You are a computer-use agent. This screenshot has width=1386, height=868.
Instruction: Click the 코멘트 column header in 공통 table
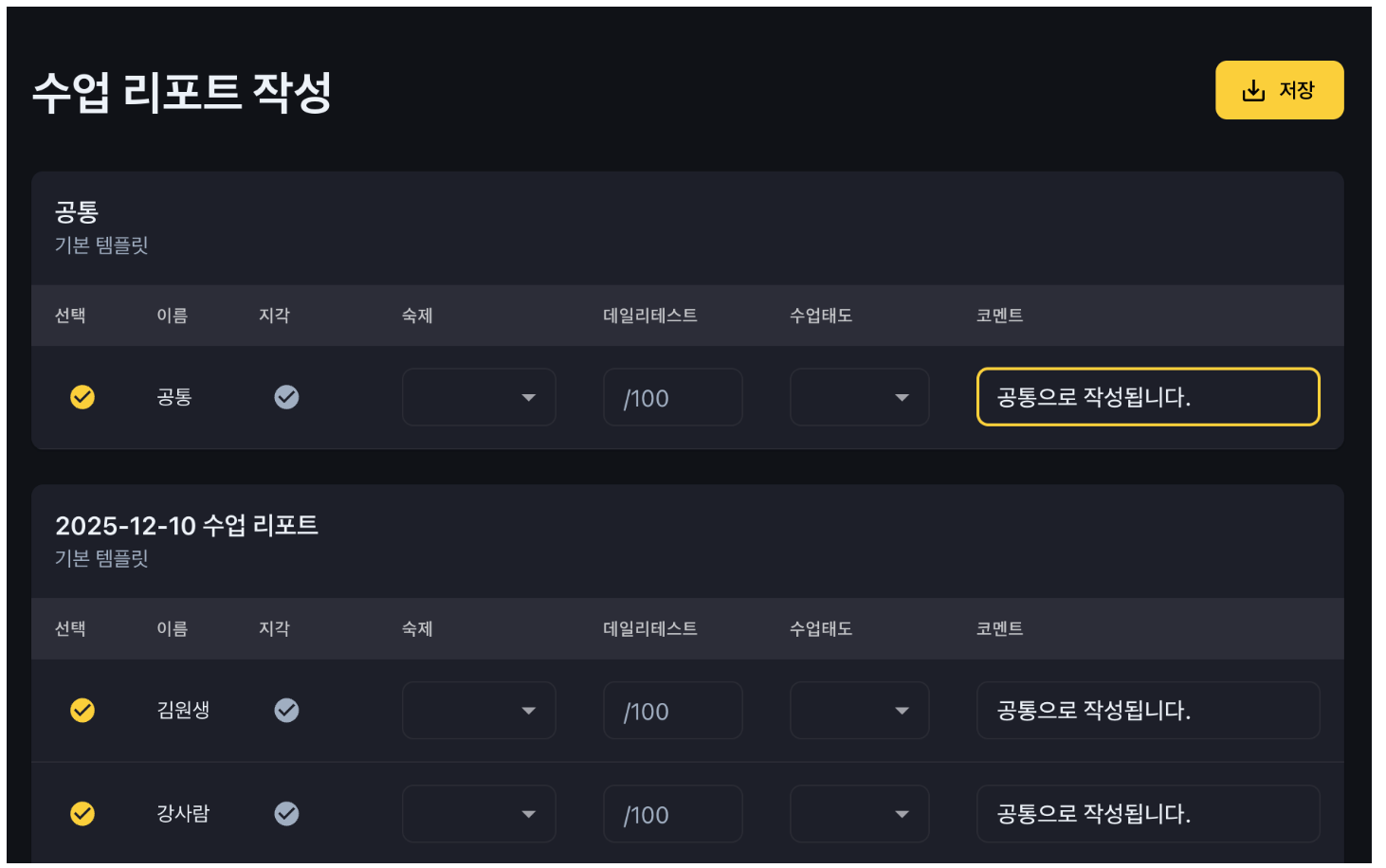(999, 316)
